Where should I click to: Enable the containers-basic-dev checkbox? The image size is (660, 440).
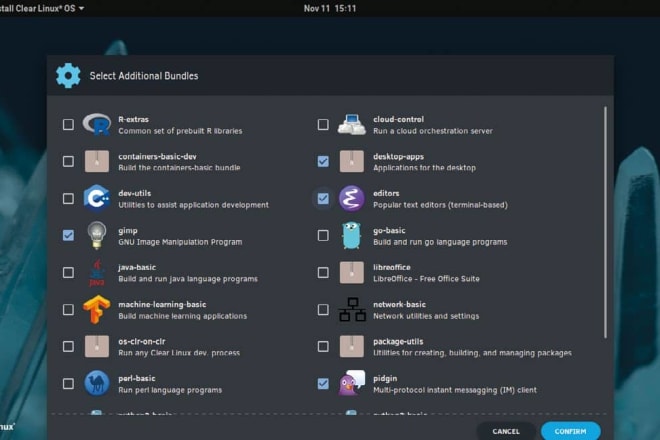pos(68,161)
